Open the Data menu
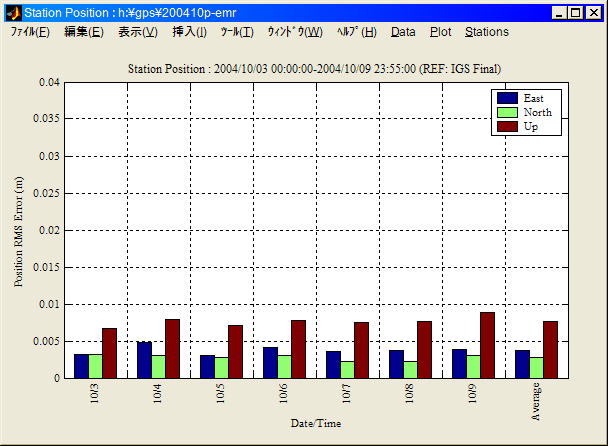608x446 pixels. coord(403,32)
